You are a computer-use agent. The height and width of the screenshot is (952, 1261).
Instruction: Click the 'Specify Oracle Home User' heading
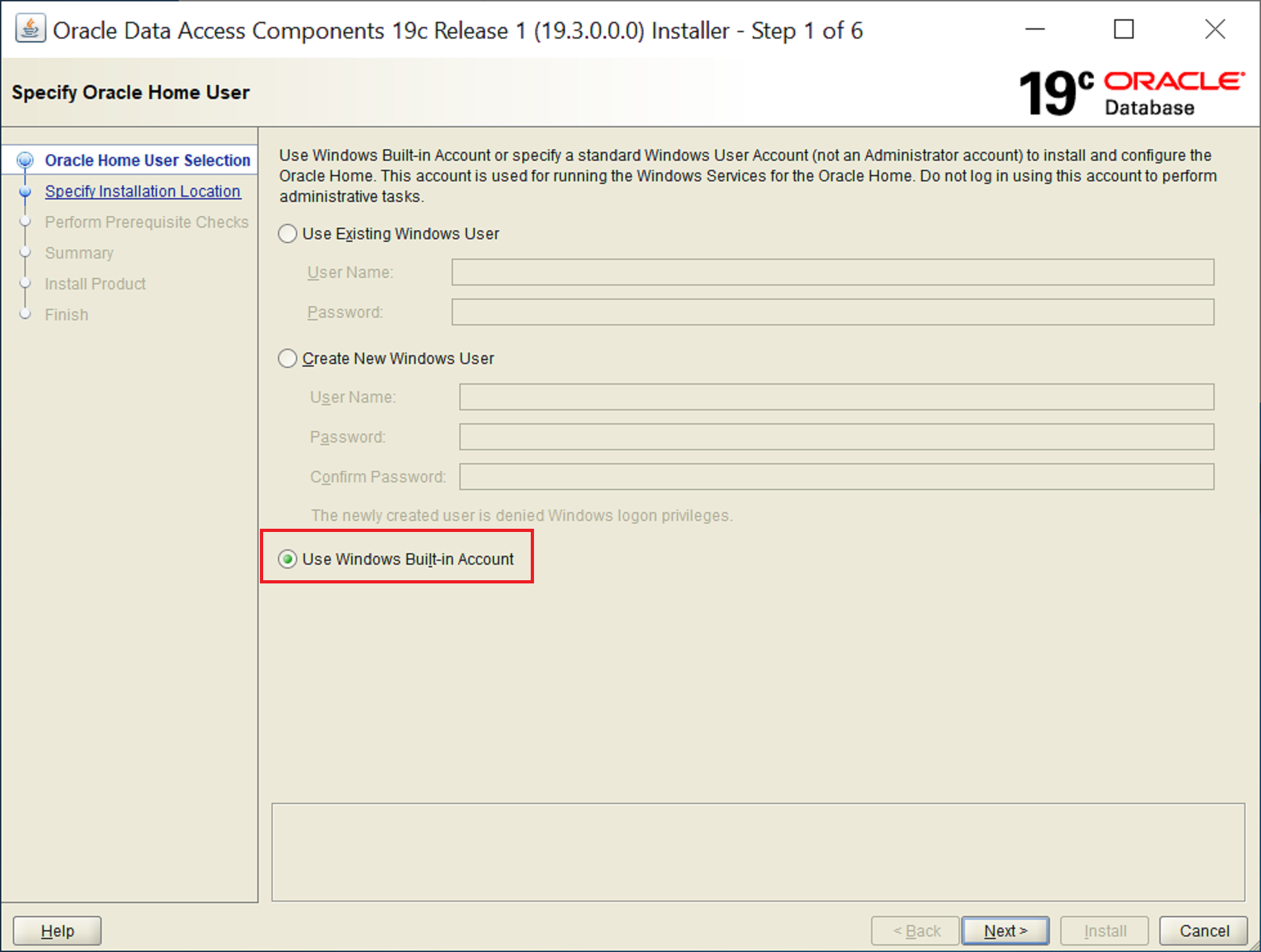click(x=131, y=92)
